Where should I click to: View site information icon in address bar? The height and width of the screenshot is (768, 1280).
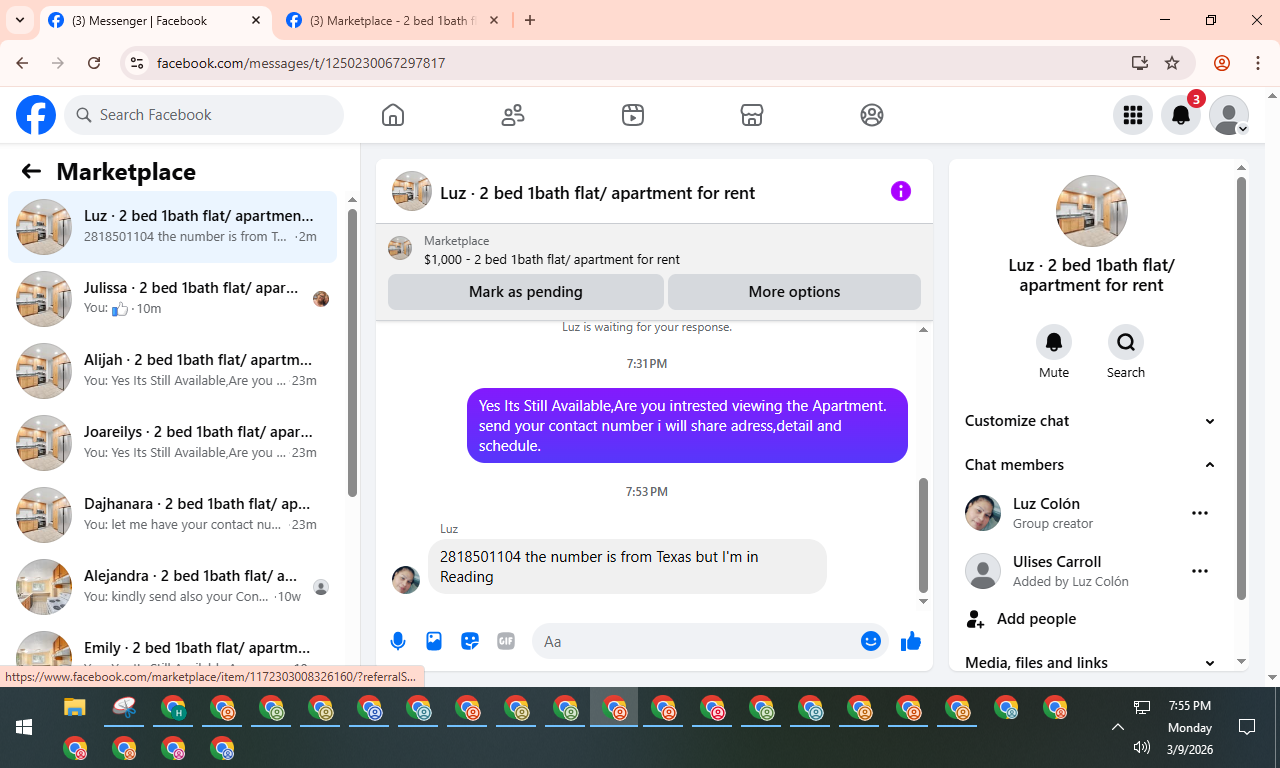pos(138,63)
